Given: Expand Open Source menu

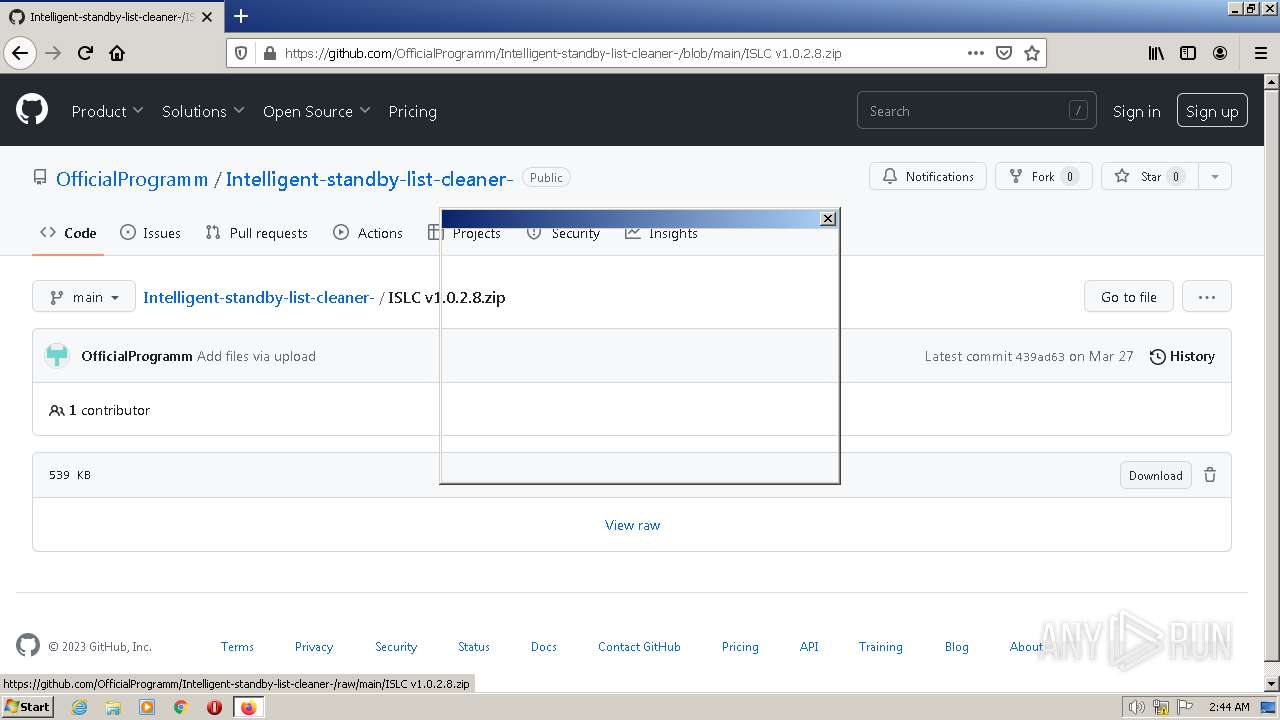Looking at the screenshot, I should click(316, 111).
